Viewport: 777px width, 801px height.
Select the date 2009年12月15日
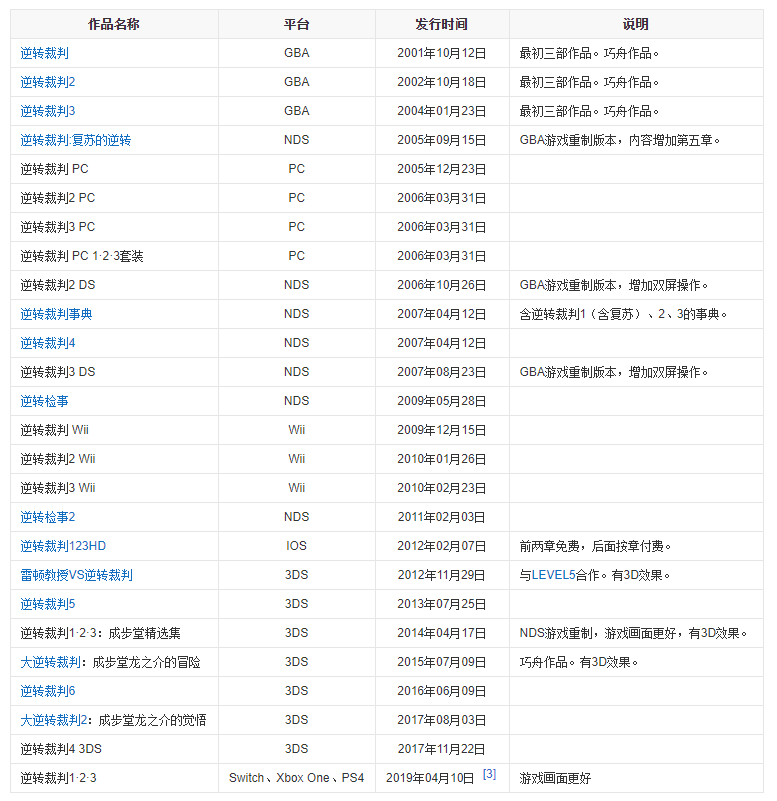coord(442,430)
